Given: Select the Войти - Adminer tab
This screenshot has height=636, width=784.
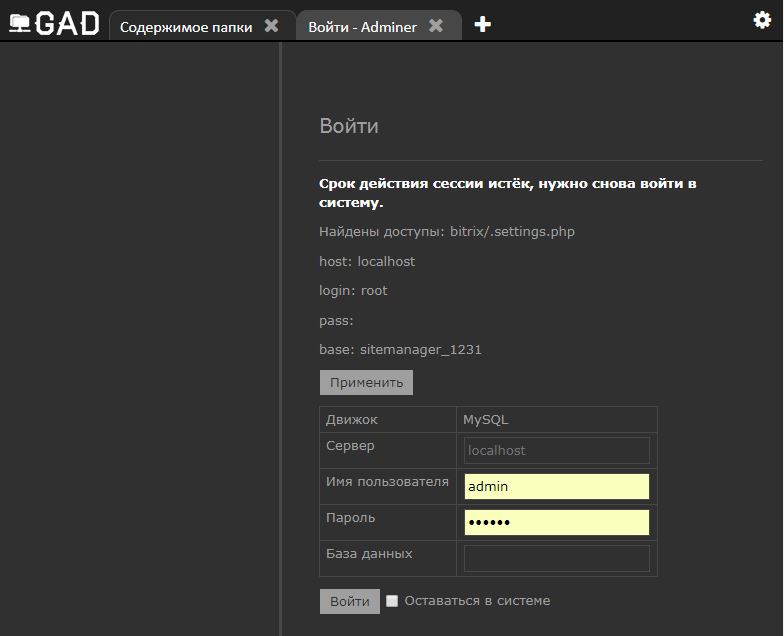Looking at the screenshot, I should click(362, 27).
